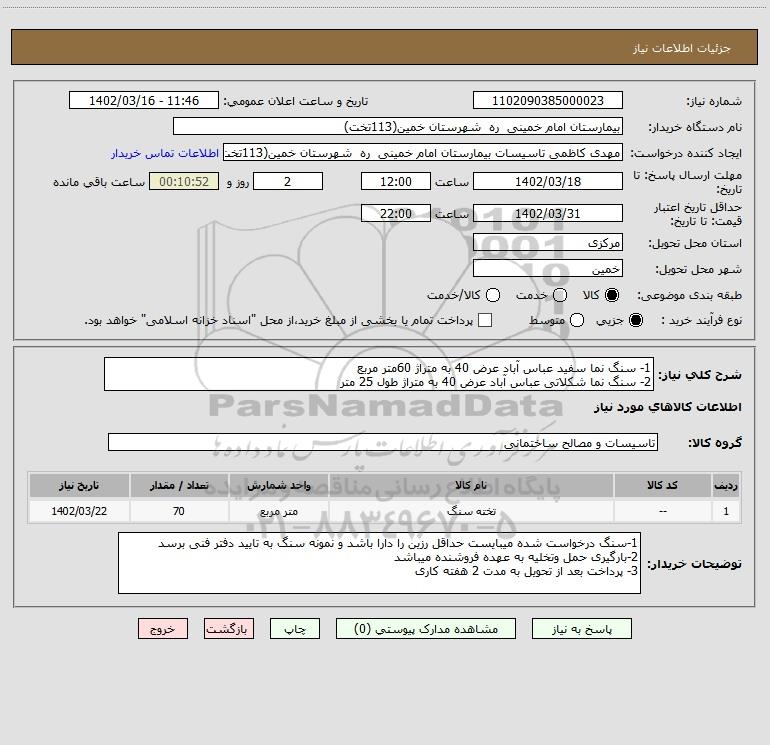The width and height of the screenshot is (770, 745).
Task: Click the تخته سنگ item name cell
Action: (x=471, y=511)
